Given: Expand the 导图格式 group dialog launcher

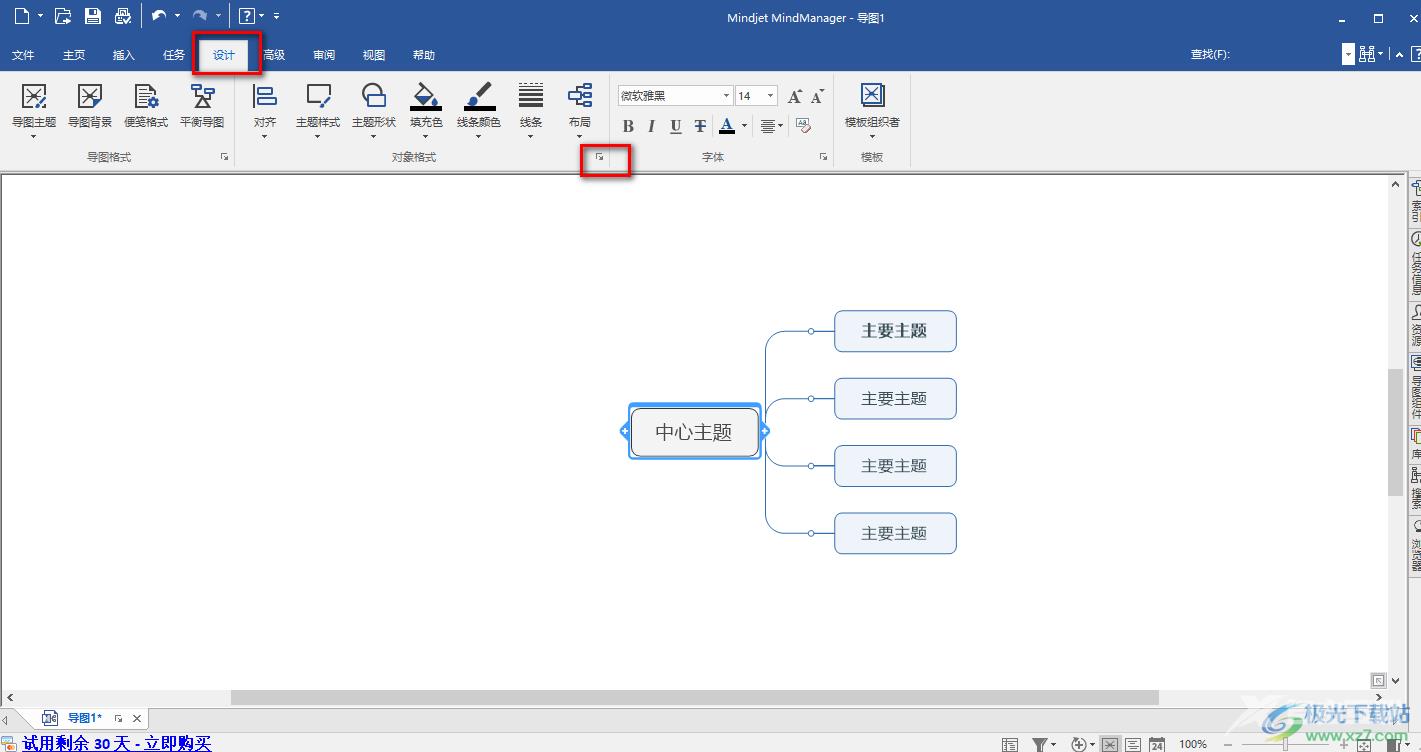Looking at the screenshot, I should pos(225,157).
